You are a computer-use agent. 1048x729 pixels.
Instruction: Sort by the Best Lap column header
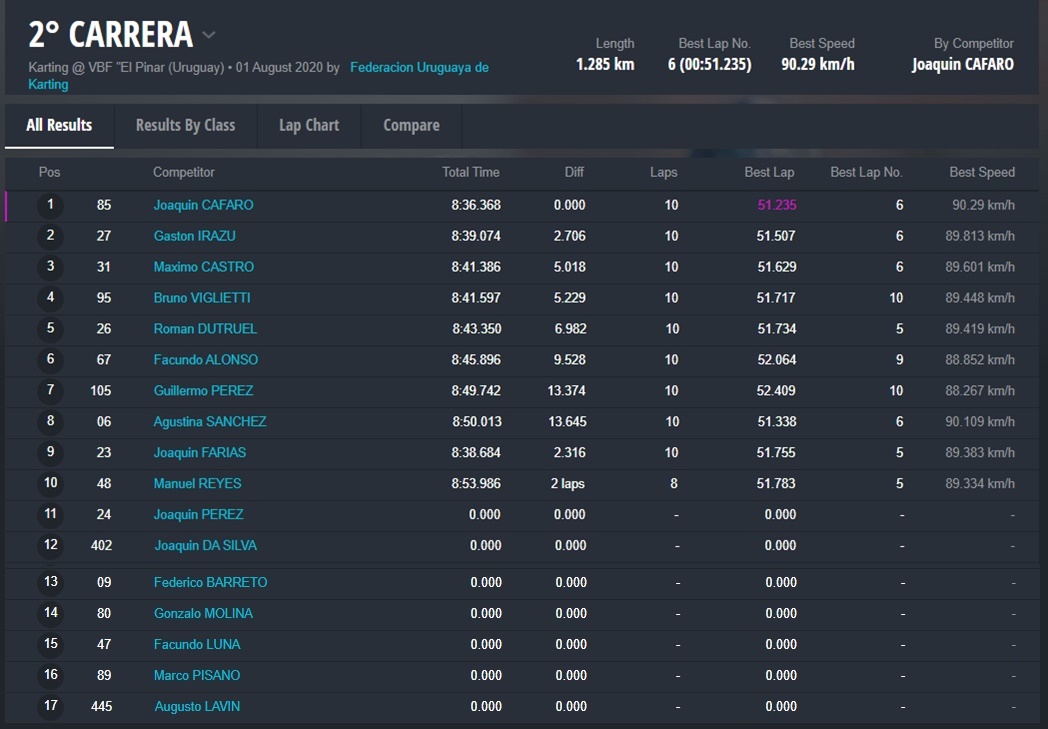pos(769,172)
